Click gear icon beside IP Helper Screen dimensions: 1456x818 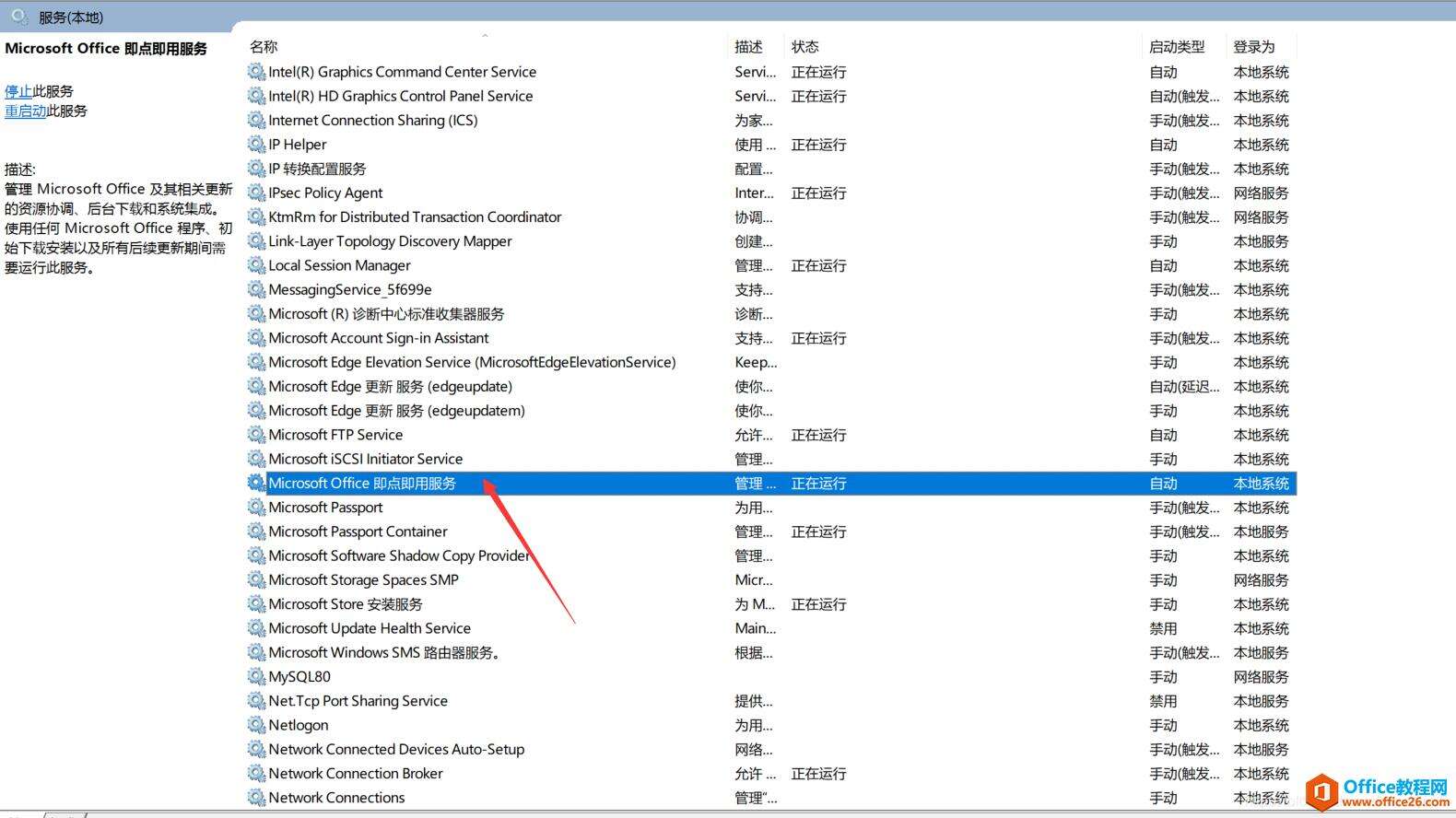point(256,145)
